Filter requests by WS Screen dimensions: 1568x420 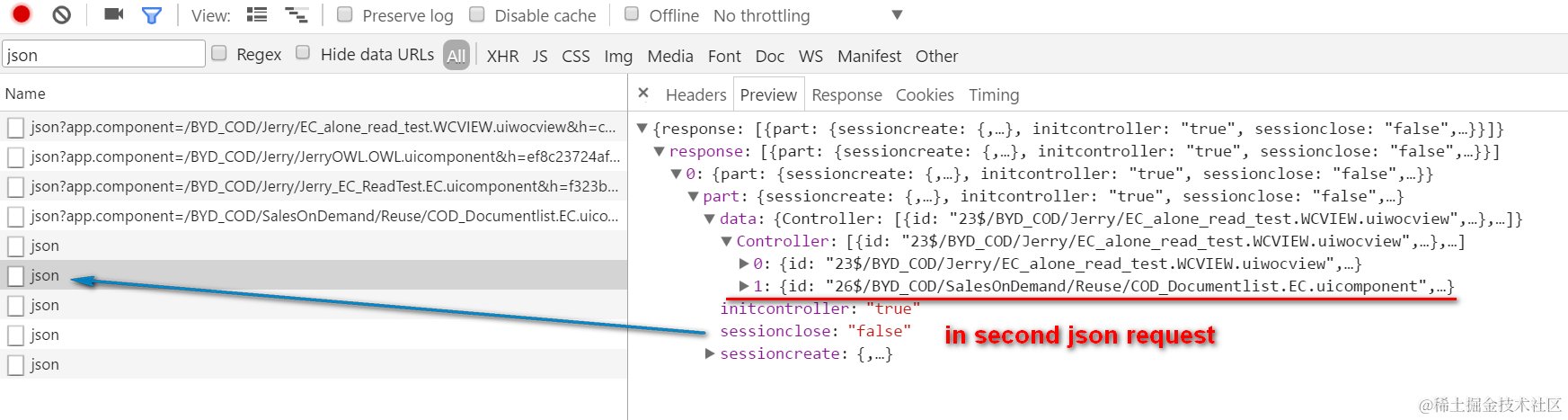point(811,56)
